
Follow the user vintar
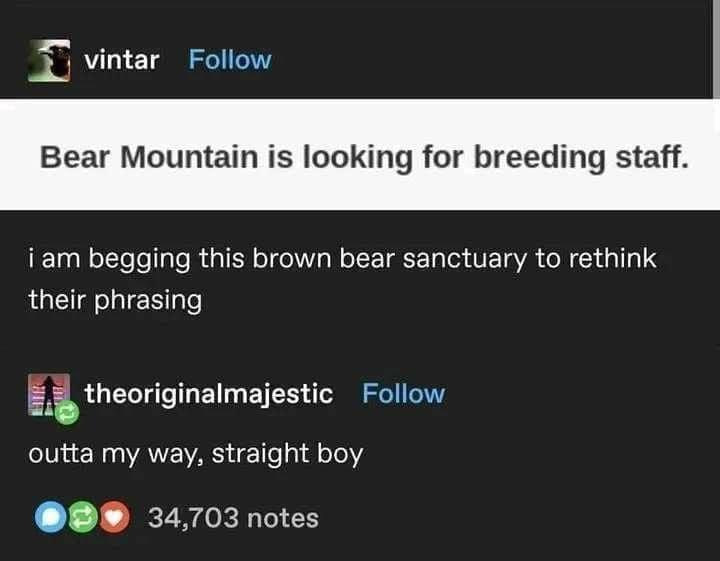click(230, 59)
